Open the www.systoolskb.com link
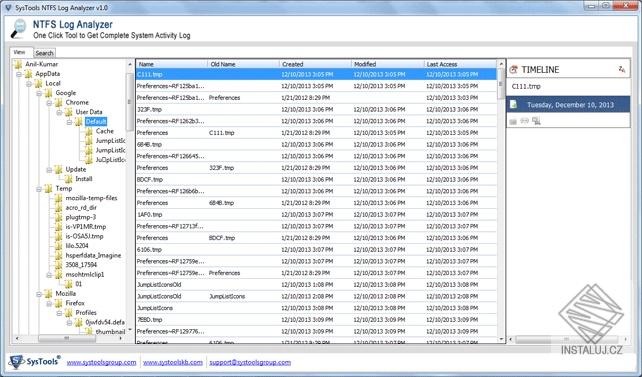The width and height of the screenshot is (642, 377). click(x=173, y=362)
